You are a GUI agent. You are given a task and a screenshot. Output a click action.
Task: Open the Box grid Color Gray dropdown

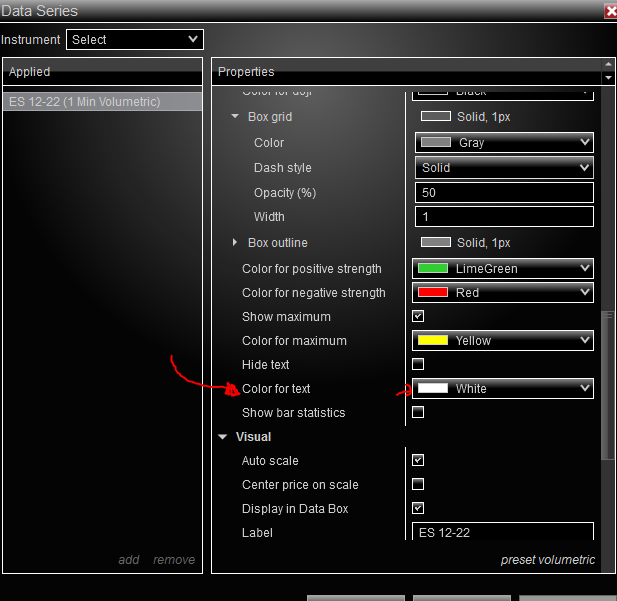pos(504,142)
